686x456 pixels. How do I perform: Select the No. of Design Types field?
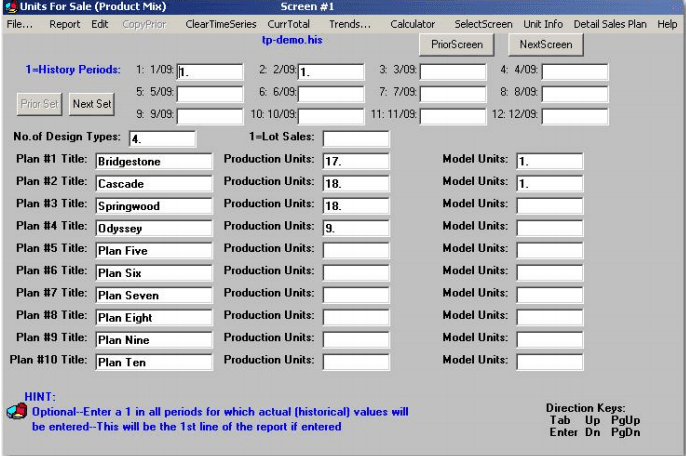[x=162, y=138]
